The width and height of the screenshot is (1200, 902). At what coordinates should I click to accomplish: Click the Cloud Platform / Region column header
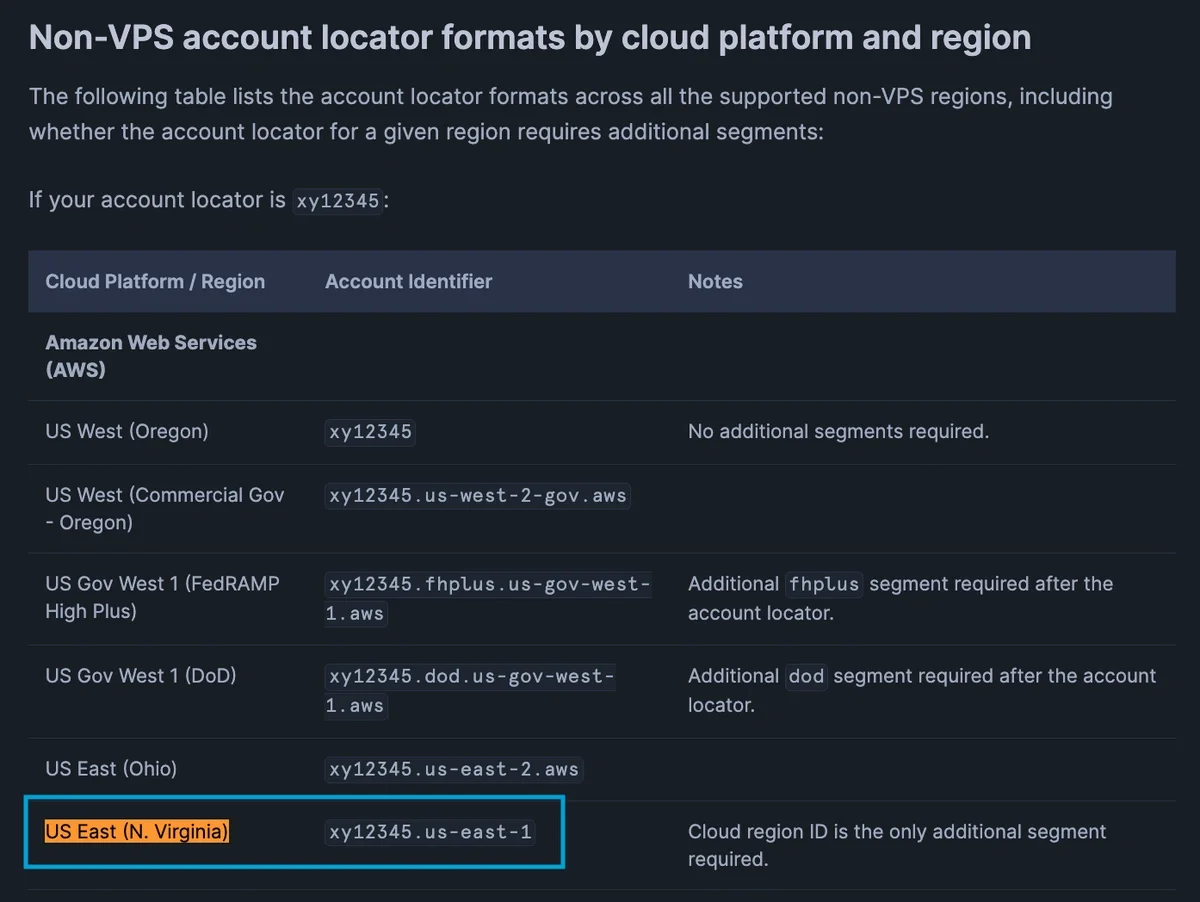[155, 282]
